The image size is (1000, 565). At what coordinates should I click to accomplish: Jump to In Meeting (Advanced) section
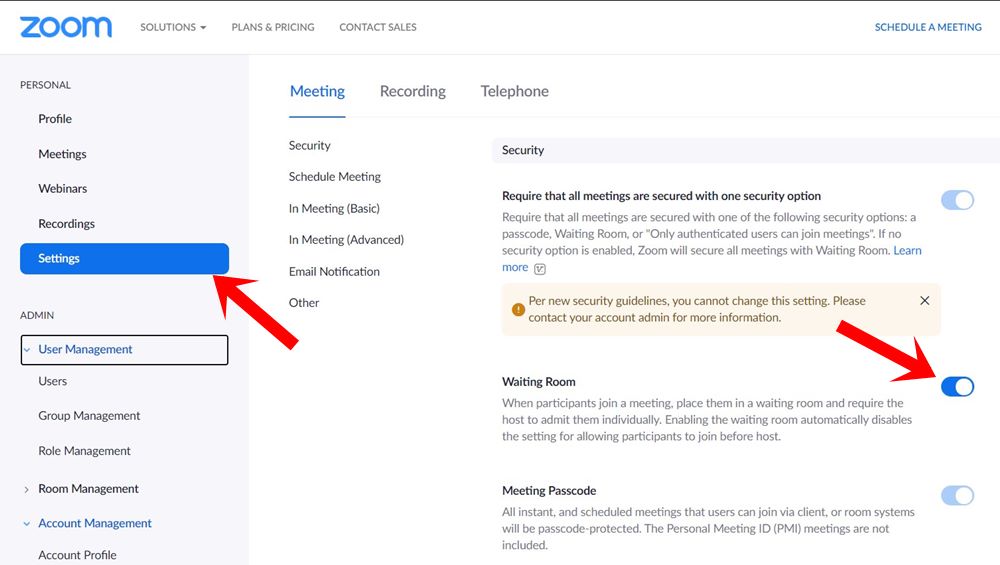coord(346,240)
